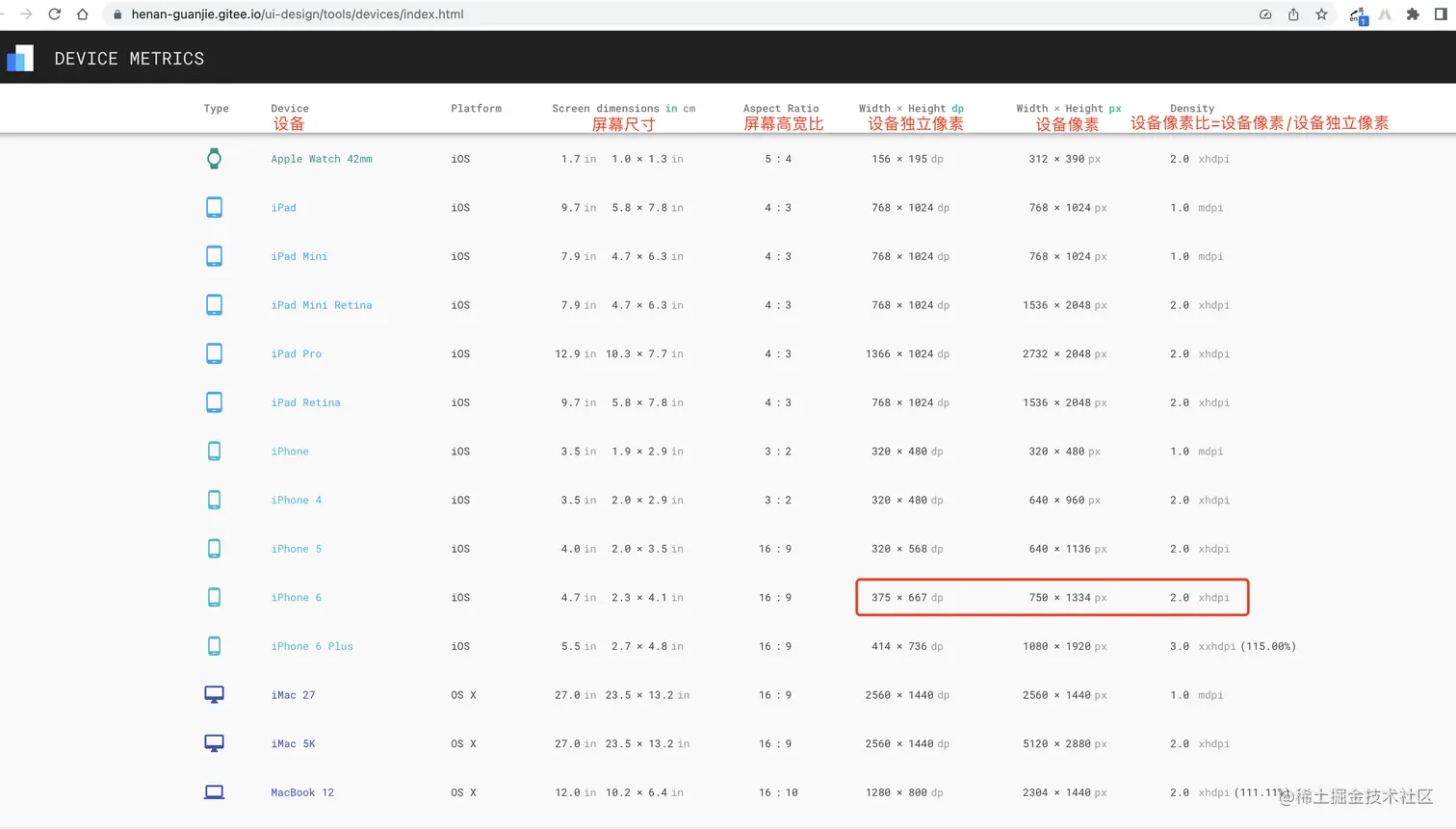This screenshot has height=829, width=1456.
Task: Share this page using the share icon
Action: click(1293, 14)
